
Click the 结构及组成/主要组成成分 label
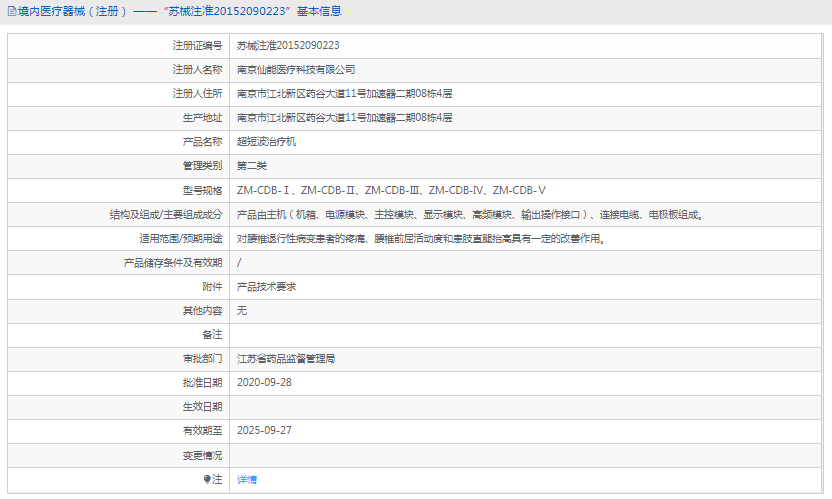click(166, 214)
